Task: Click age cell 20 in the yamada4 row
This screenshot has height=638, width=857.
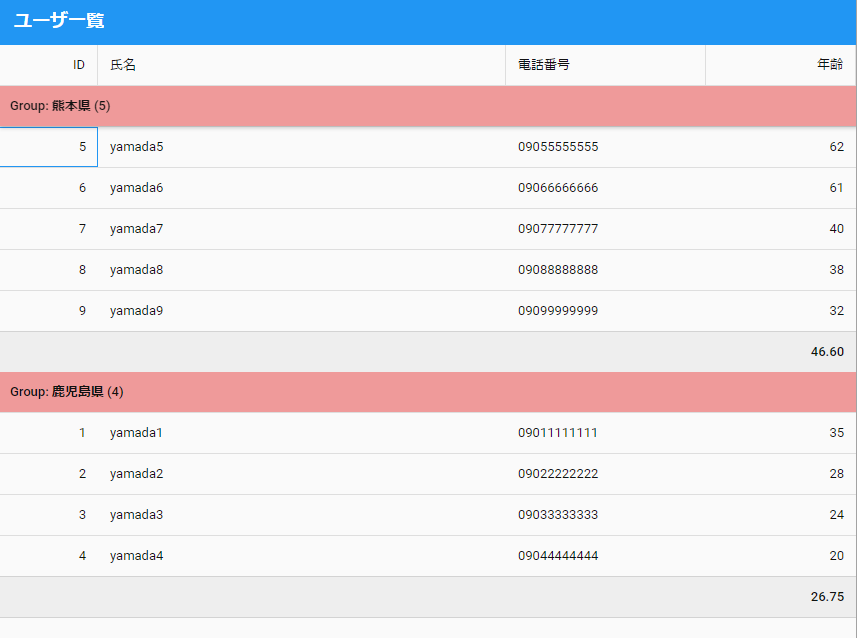Action: point(780,556)
